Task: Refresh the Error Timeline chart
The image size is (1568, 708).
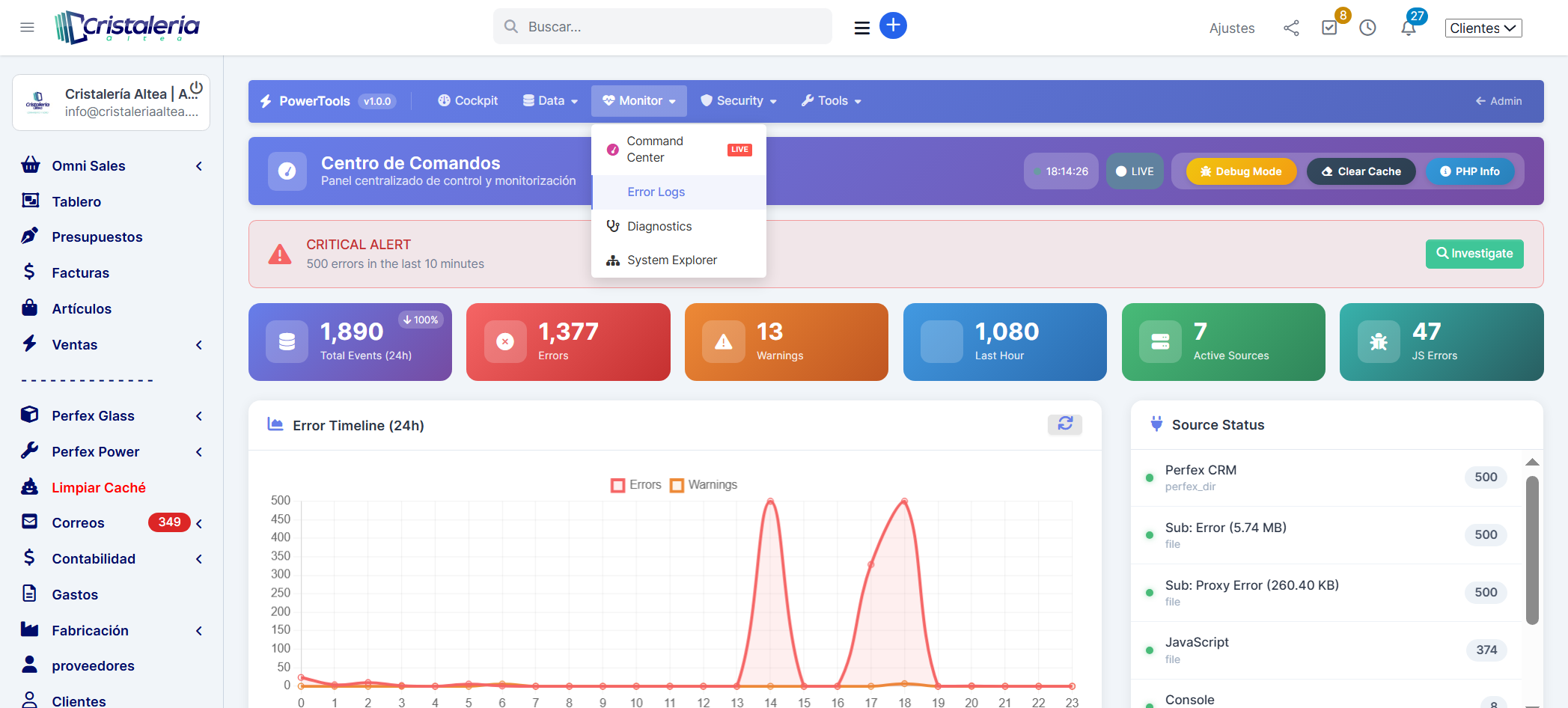Action: [x=1064, y=424]
